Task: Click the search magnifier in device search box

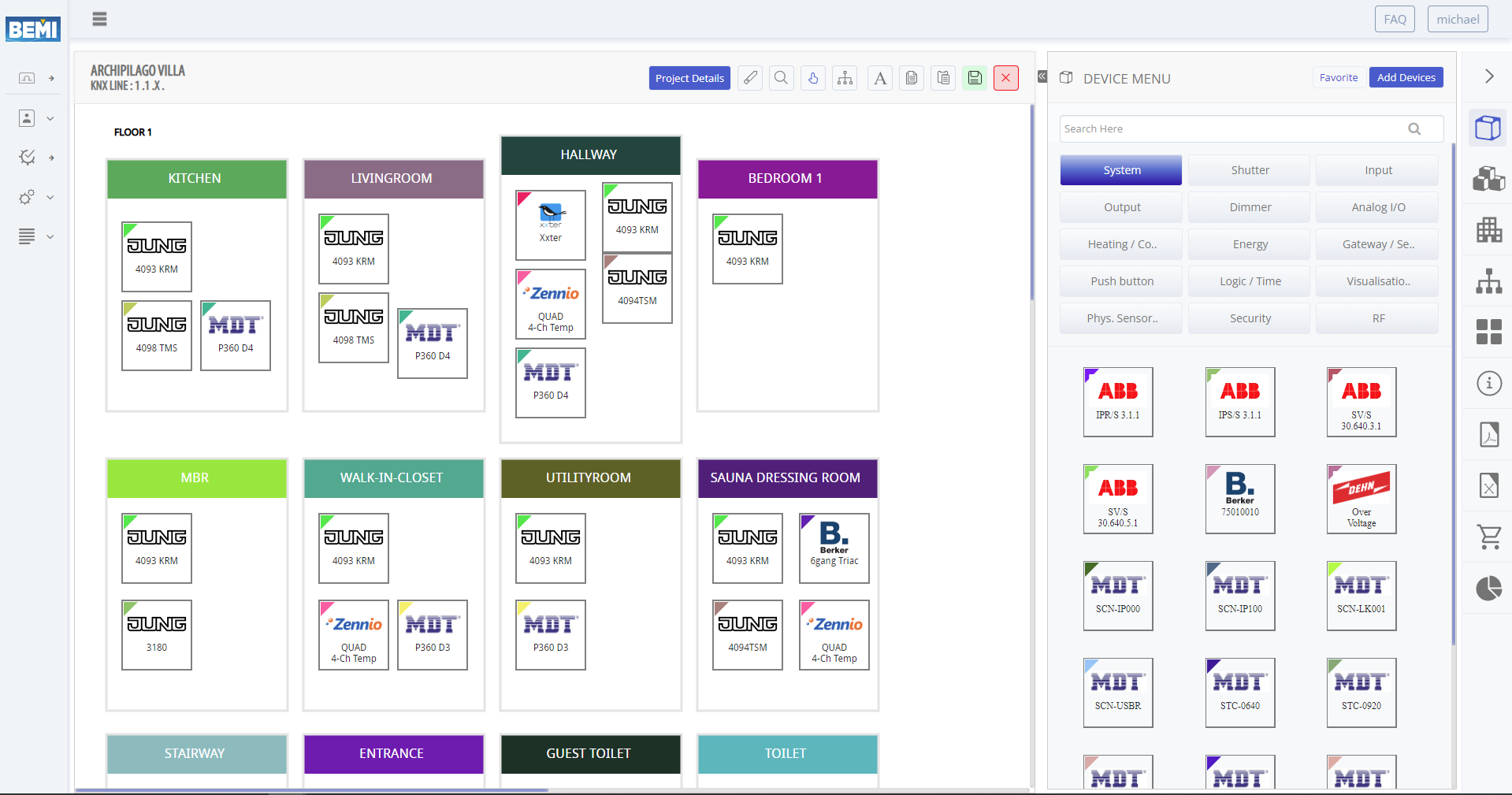Action: (x=1414, y=128)
